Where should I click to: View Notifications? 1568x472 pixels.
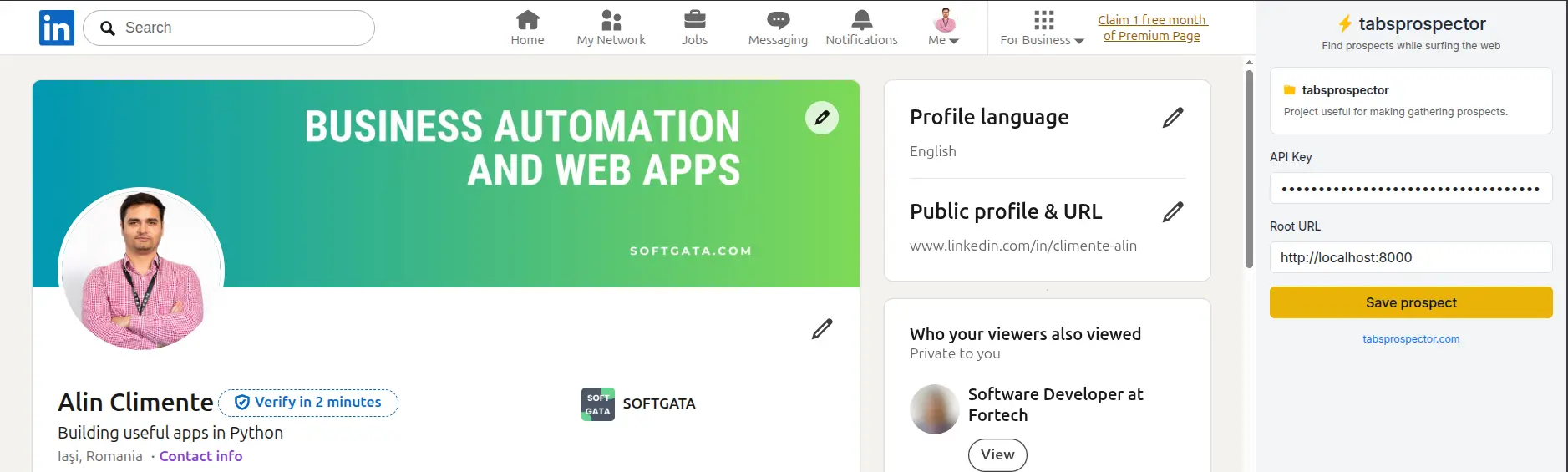(x=861, y=28)
